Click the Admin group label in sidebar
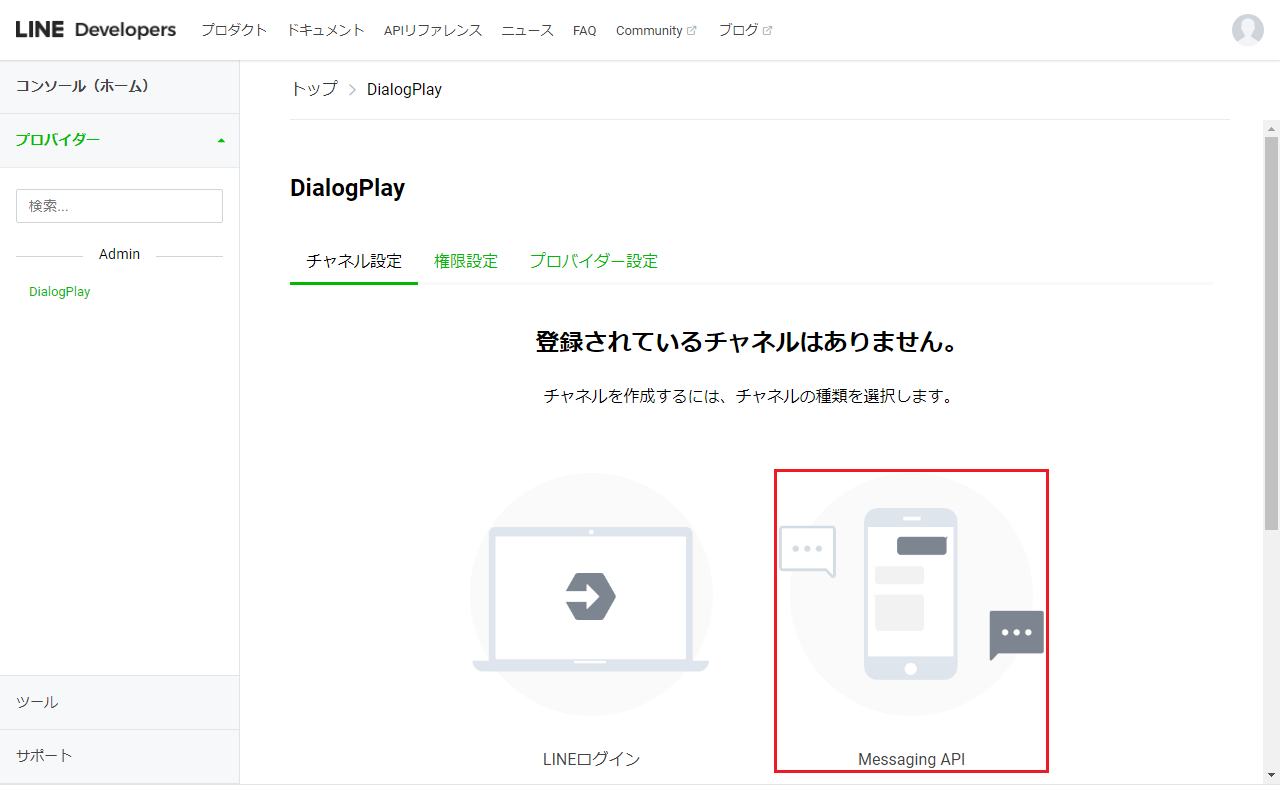The width and height of the screenshot is (1280, 785). coord(120,254)
